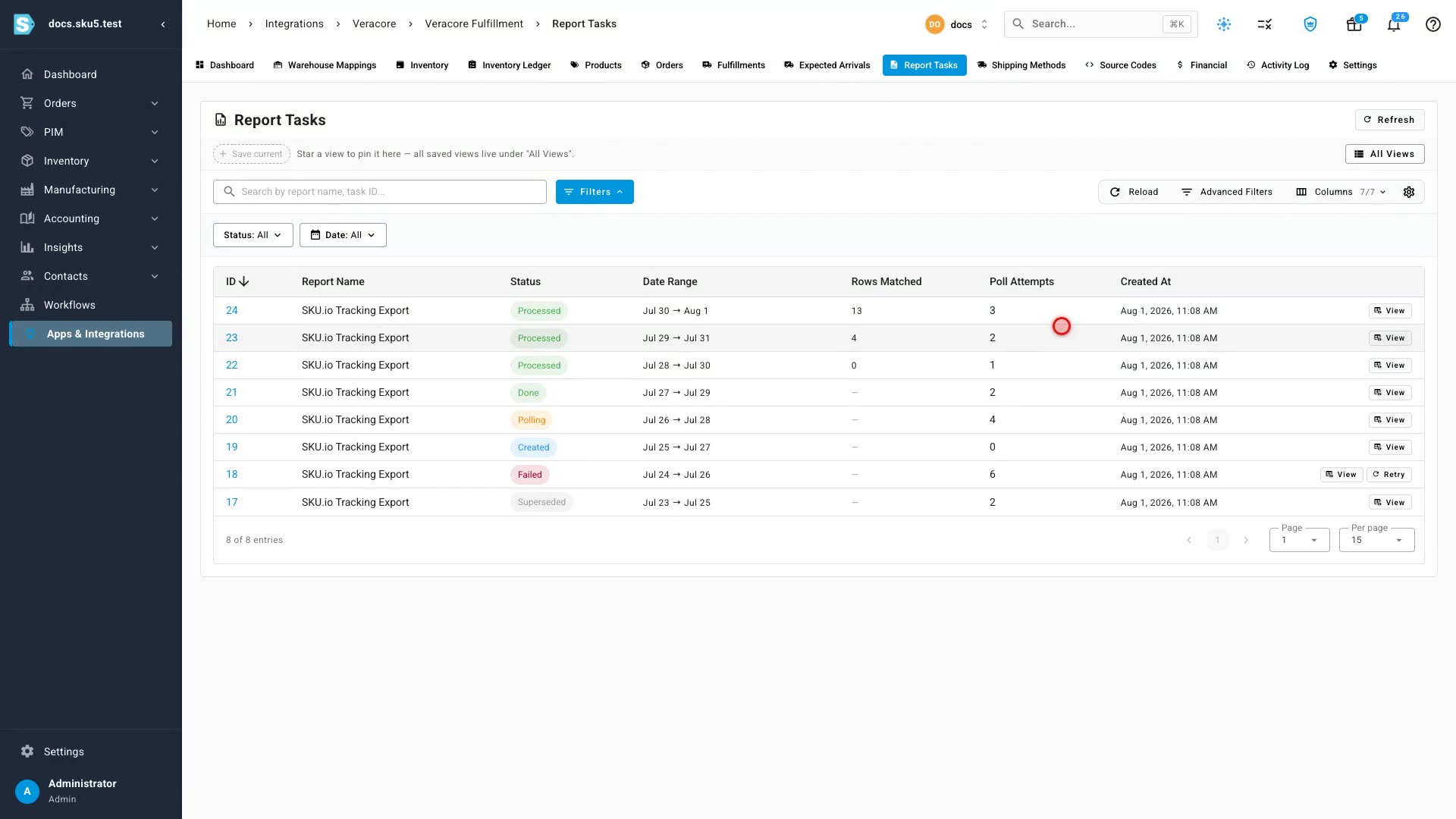This screenshot has height=819, width=1456.
Task: Open the Per page dropdown
Action: 1376,540
